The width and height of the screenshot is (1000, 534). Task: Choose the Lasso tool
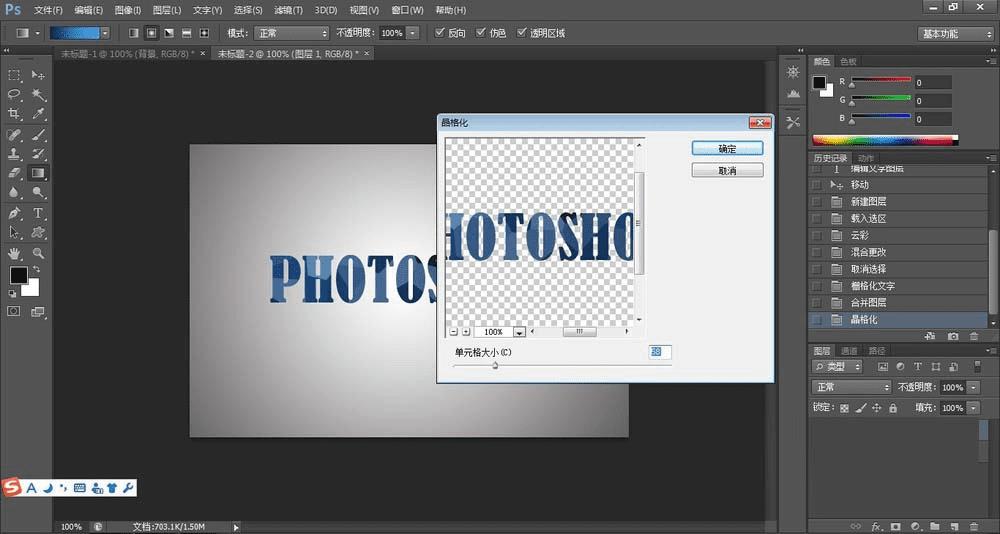pos(15,95)
